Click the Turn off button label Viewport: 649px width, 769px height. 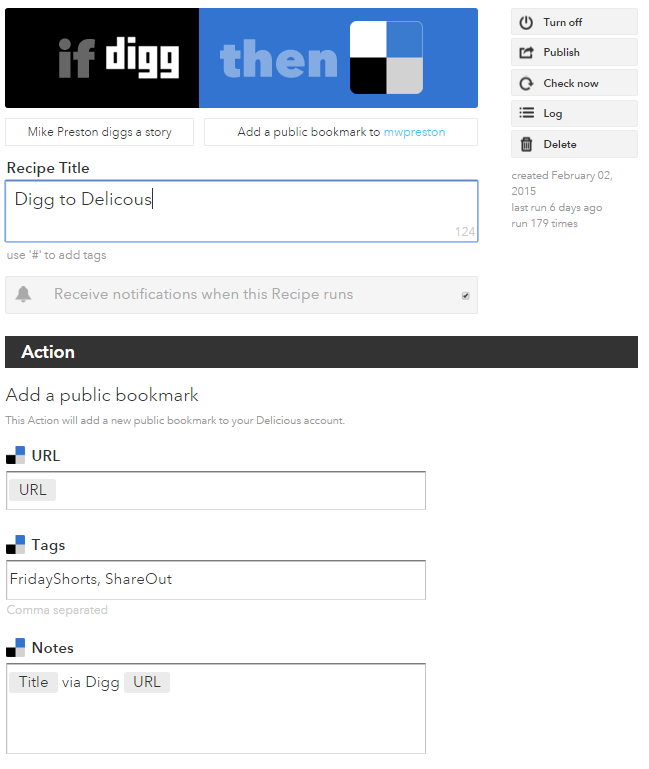point(563,23)
